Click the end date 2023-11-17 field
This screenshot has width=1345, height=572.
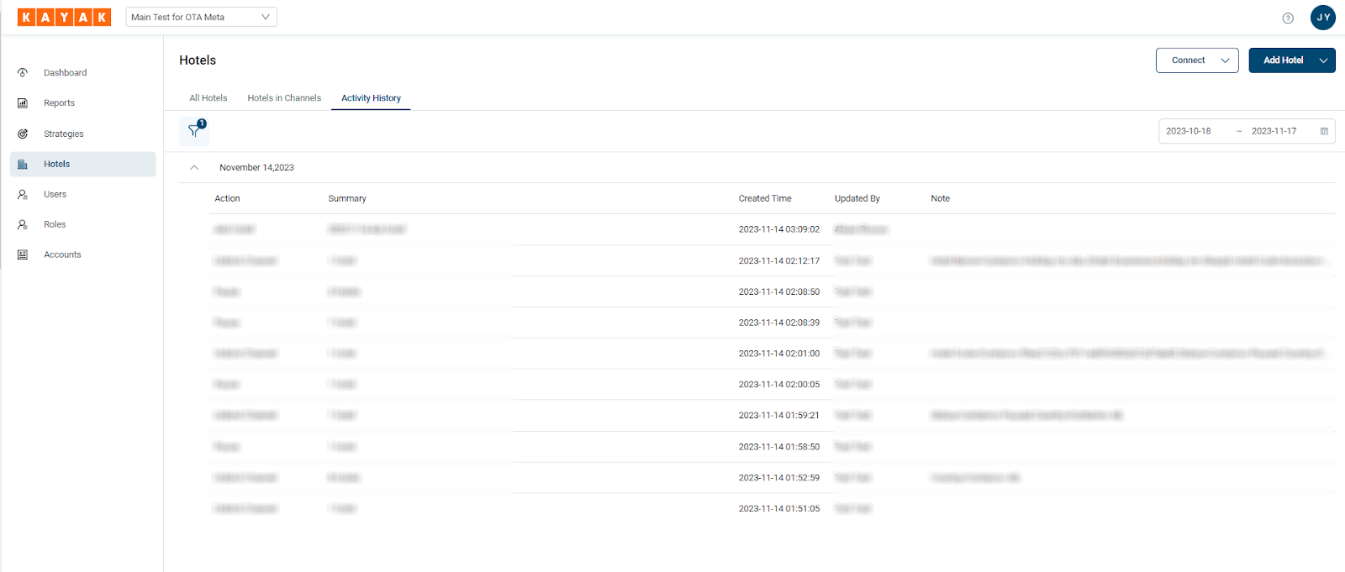coord(1274,131)
